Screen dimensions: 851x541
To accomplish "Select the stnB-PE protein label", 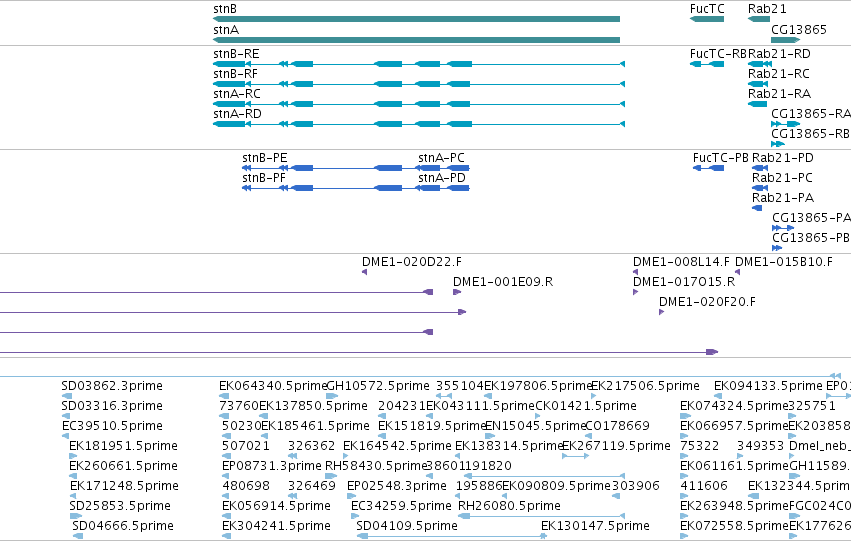I will (x=264, y=158).
